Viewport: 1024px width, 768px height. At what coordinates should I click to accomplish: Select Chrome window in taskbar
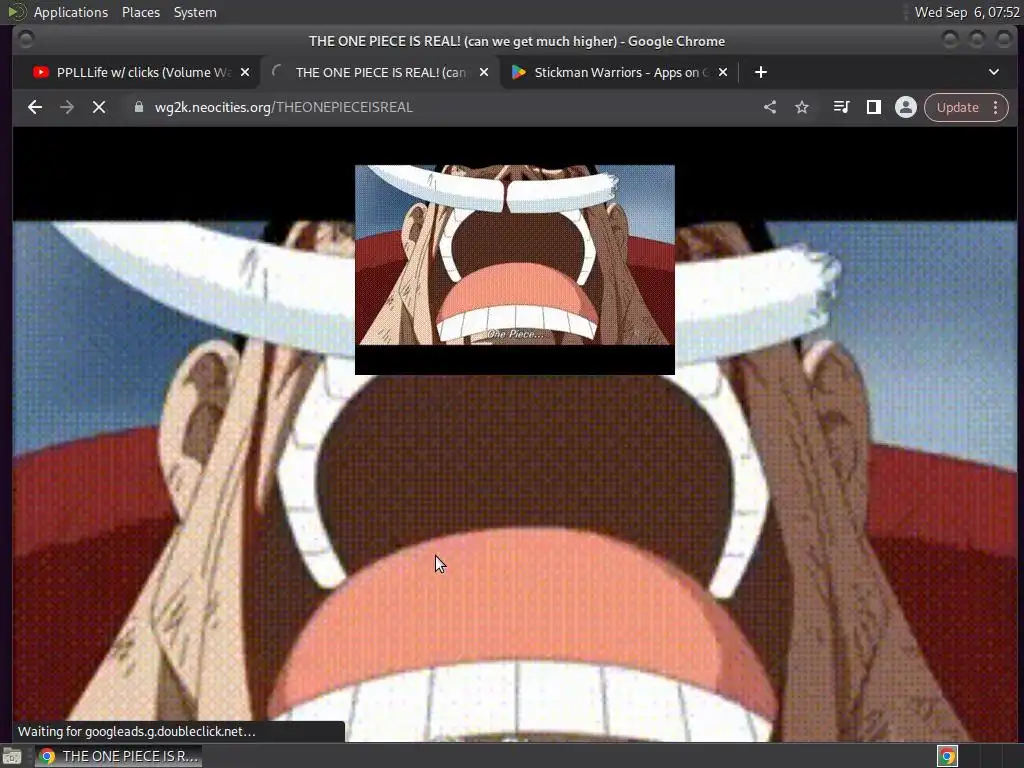click(x=118, y=756)
